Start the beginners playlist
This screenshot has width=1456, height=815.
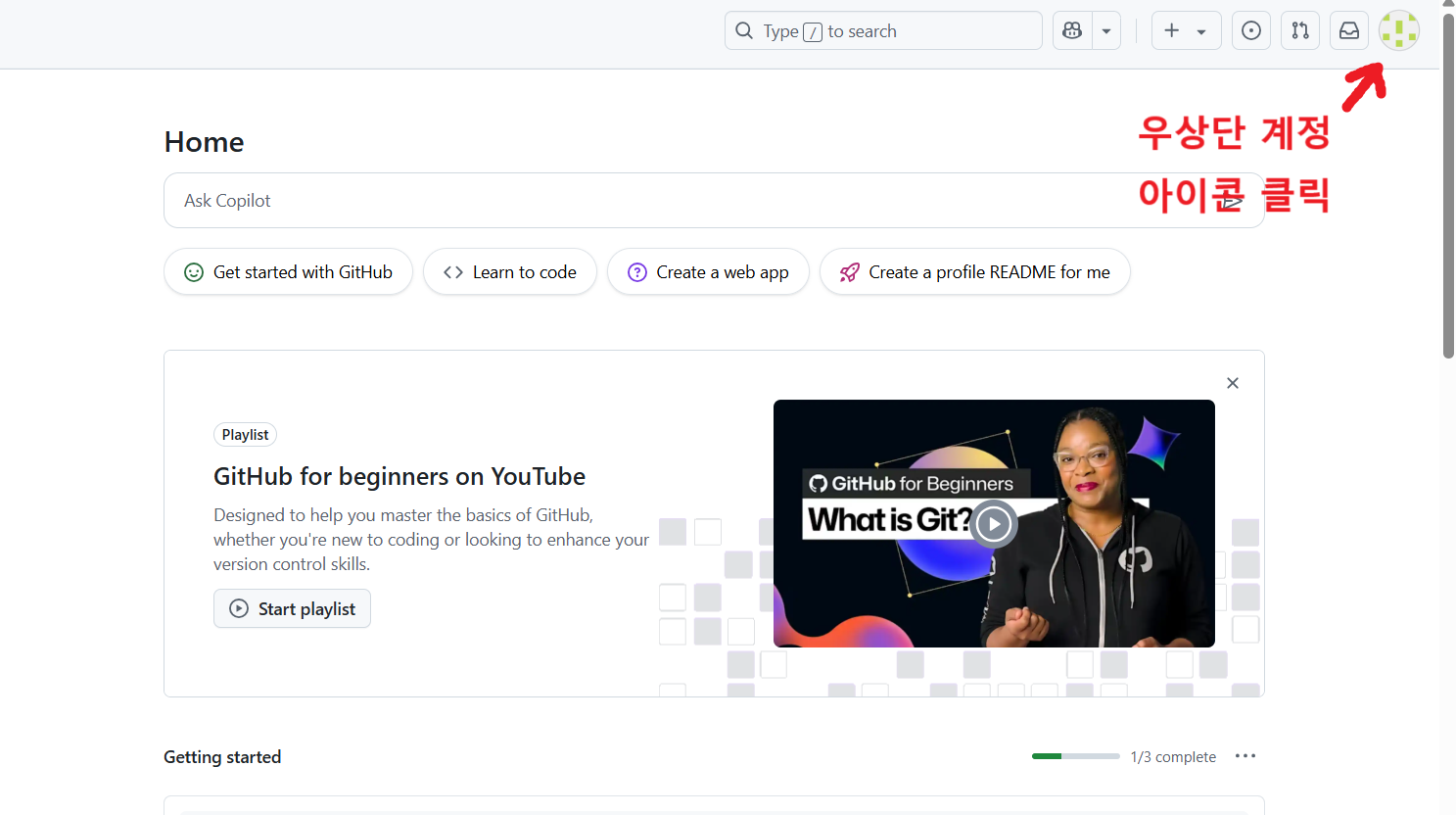pyautogui.click(x=292, y=608)
